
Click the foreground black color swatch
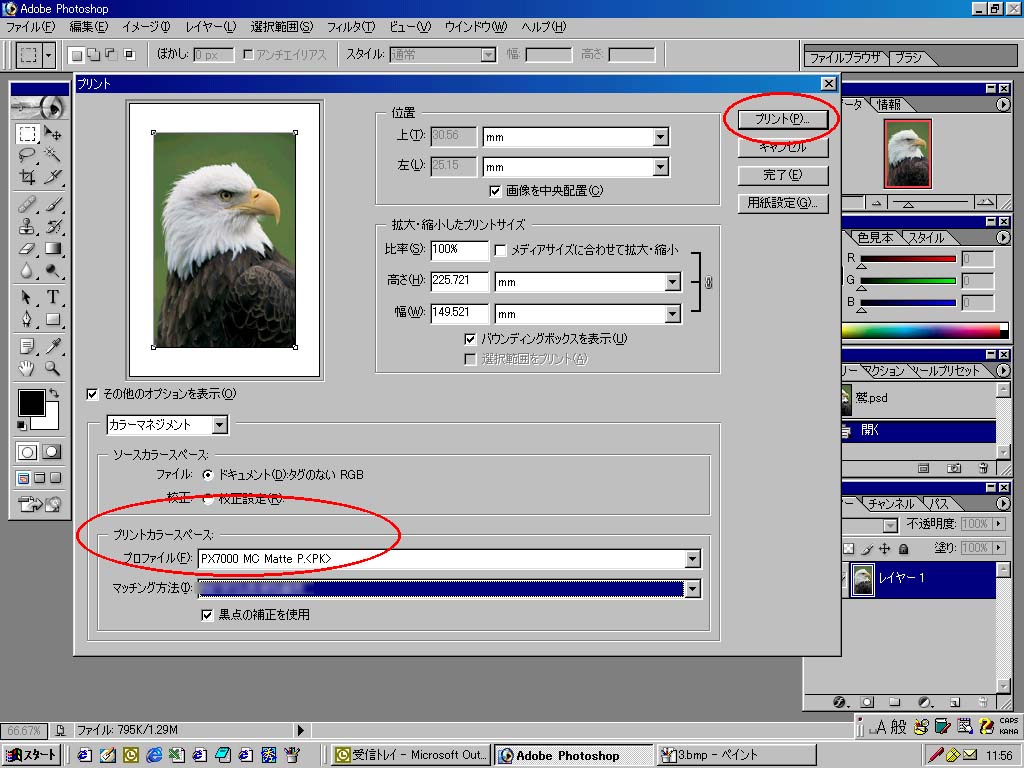(31, 403)
